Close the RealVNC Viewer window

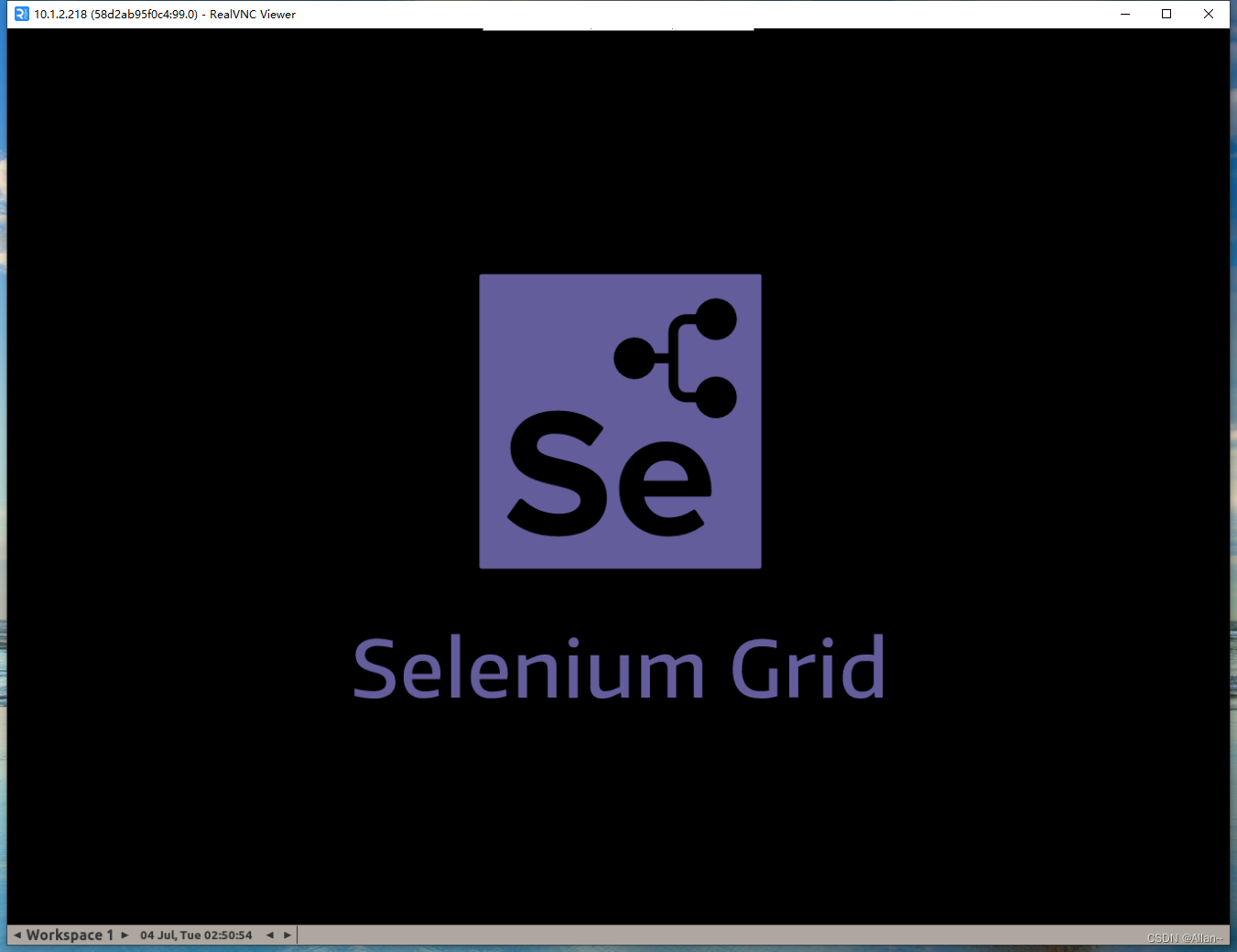coord(1209,14)
